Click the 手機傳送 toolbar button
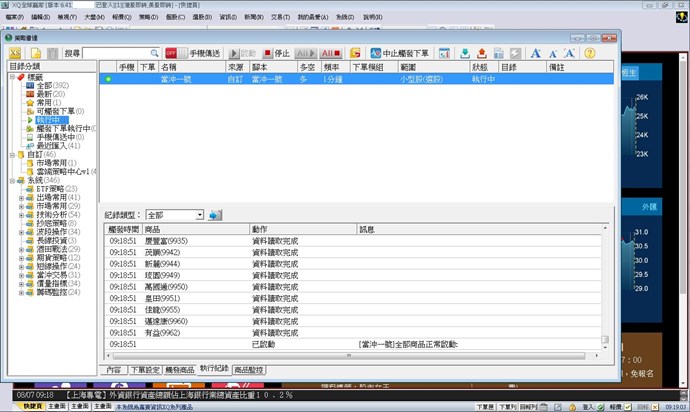The width and height of the screenshot is (690, 412). tap(203, 52)
